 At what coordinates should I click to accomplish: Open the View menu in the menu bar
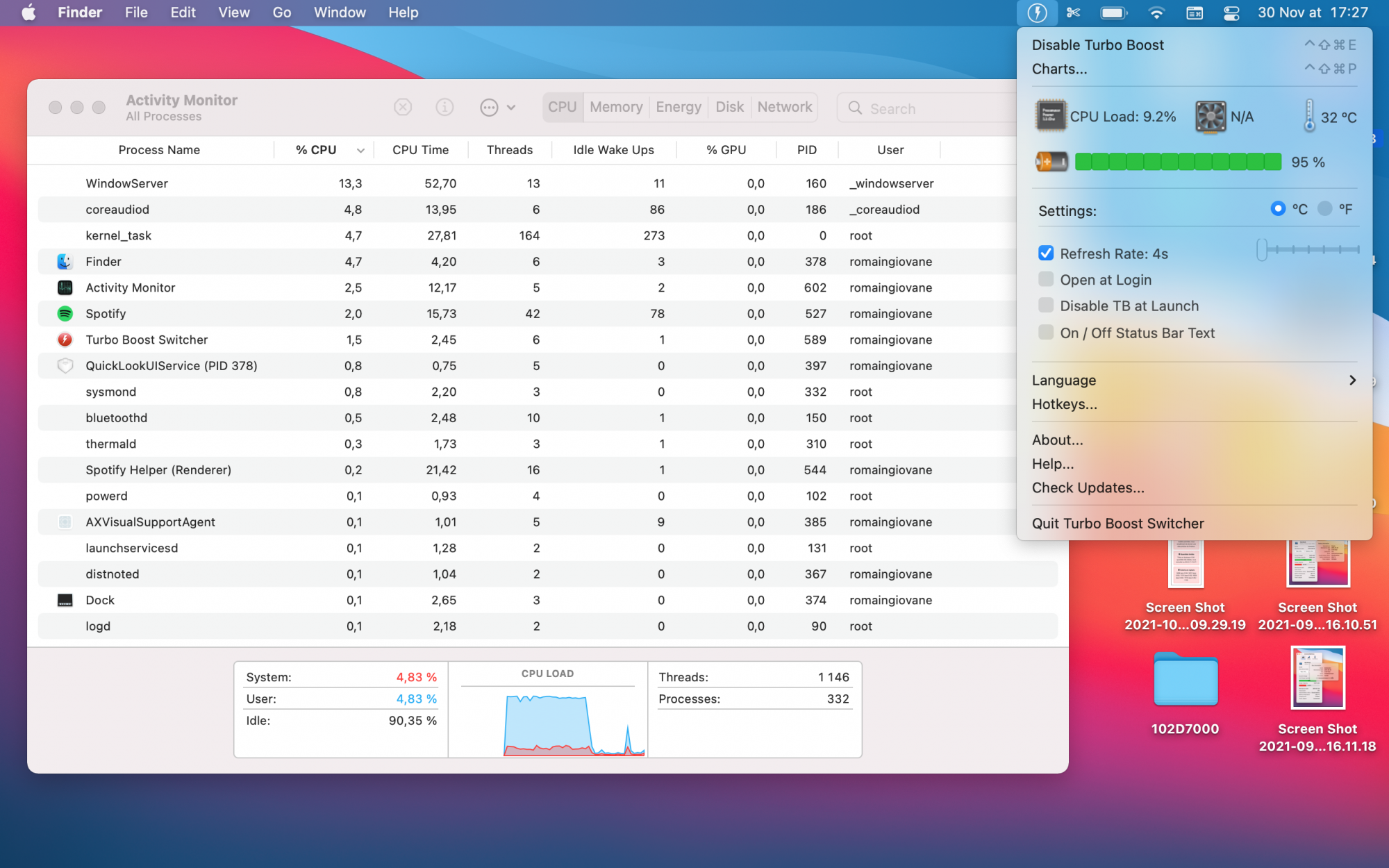pos(233,12)
